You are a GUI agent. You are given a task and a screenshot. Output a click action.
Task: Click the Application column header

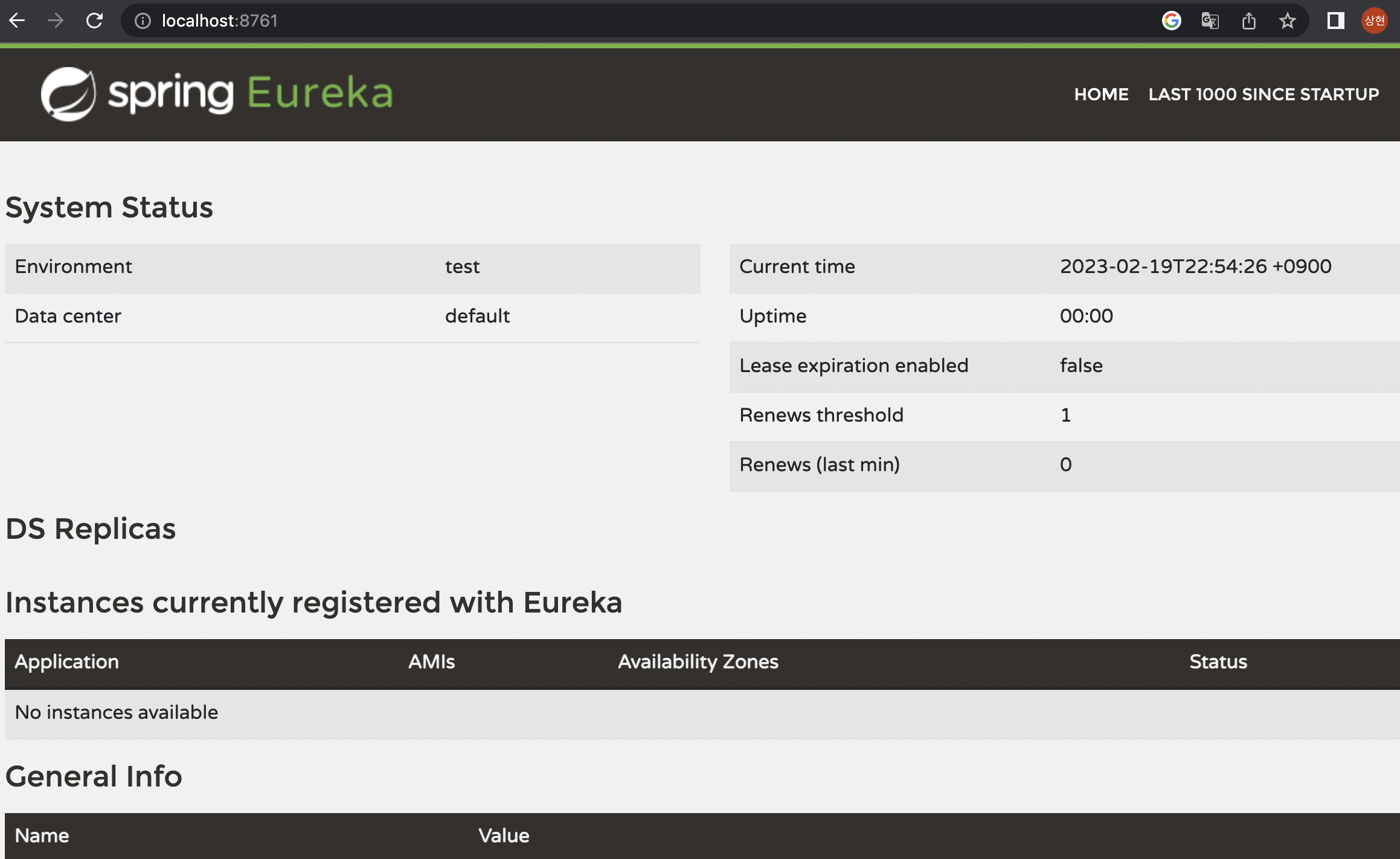coord(67,661)
